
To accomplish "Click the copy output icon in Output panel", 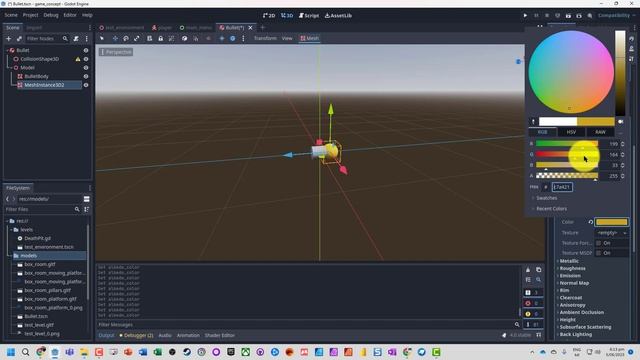I will 538,270.
